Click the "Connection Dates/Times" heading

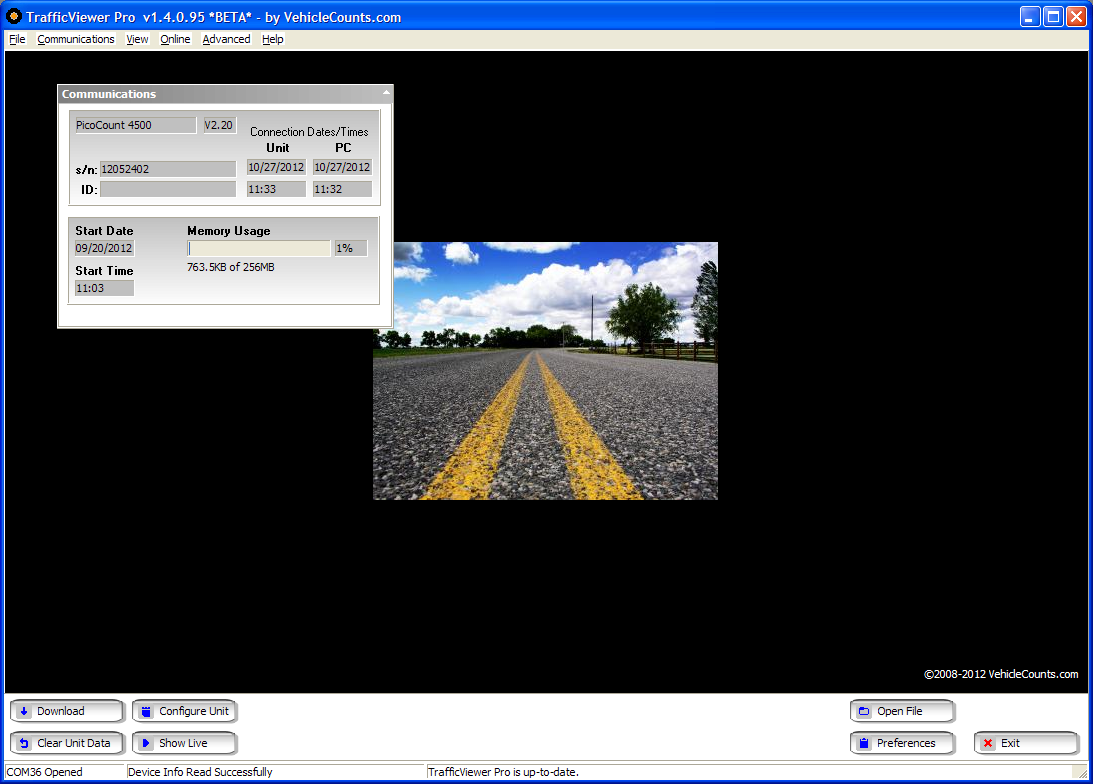309,132
